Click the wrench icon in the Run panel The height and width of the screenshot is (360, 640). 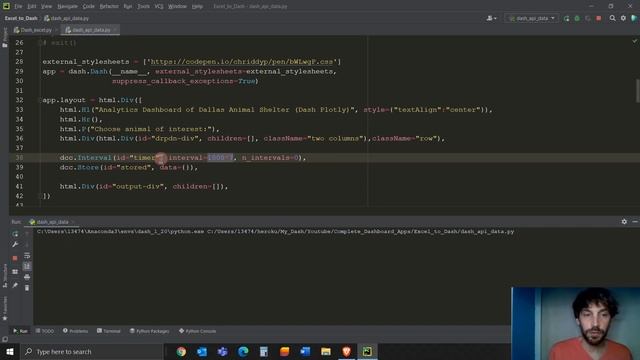[x=15, y=244]
